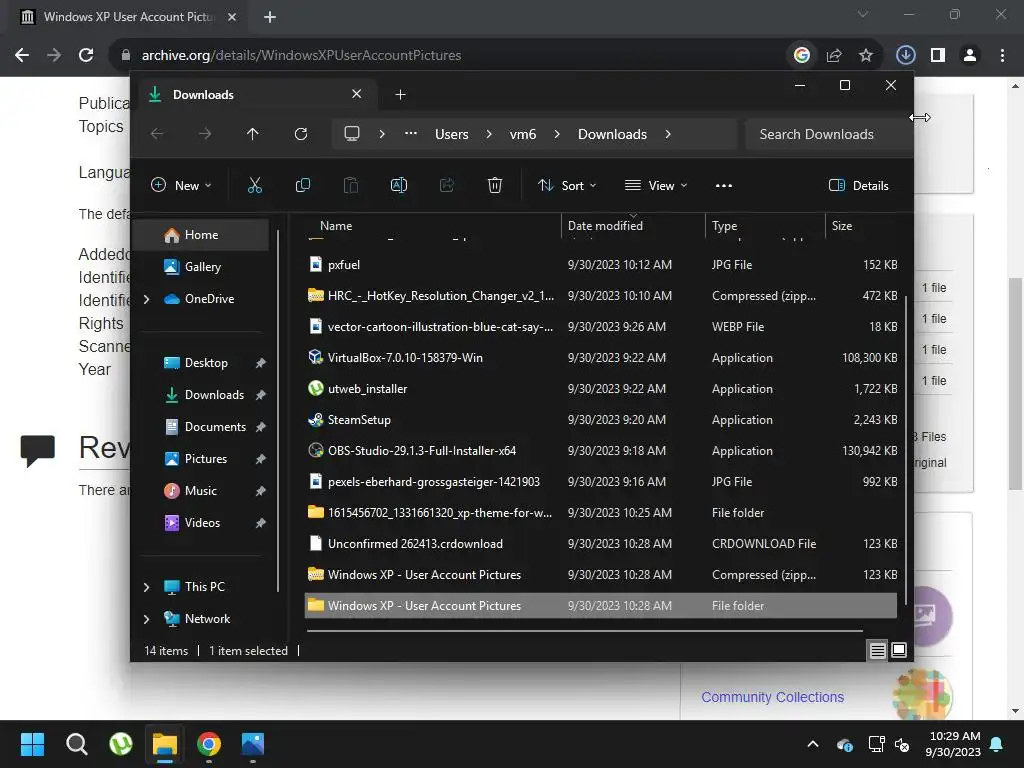Expand hidden breadcrumb path with ellipsis
The height and width of the screenshot is (768, 1024).
pyautogui.click(x=411, y=134)
